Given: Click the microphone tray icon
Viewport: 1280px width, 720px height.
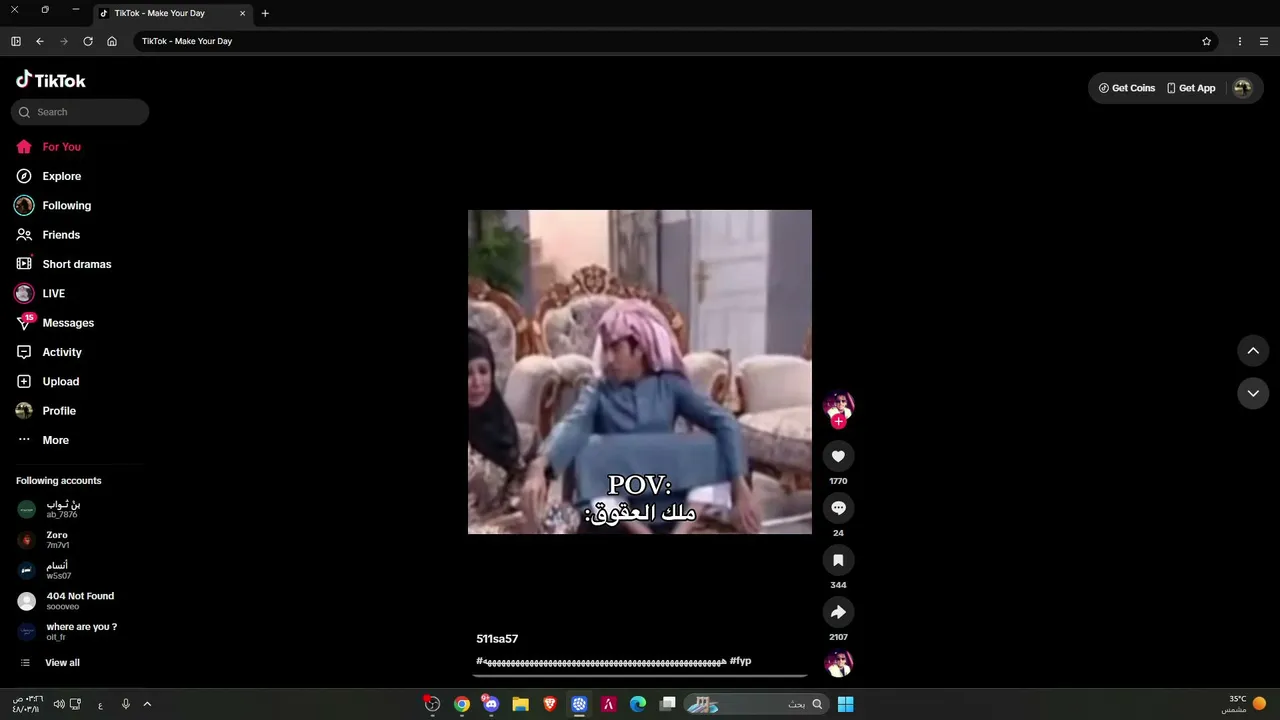Looking at the screenshot, I should [x=126, y=704].
